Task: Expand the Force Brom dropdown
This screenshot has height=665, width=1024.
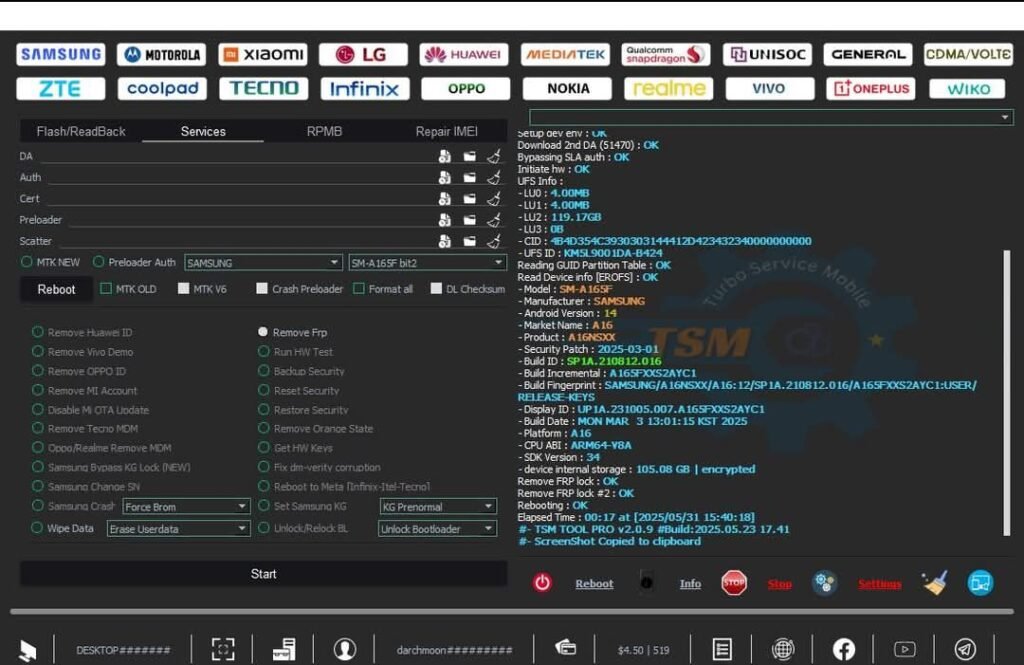Action: [x=186, y=506]
